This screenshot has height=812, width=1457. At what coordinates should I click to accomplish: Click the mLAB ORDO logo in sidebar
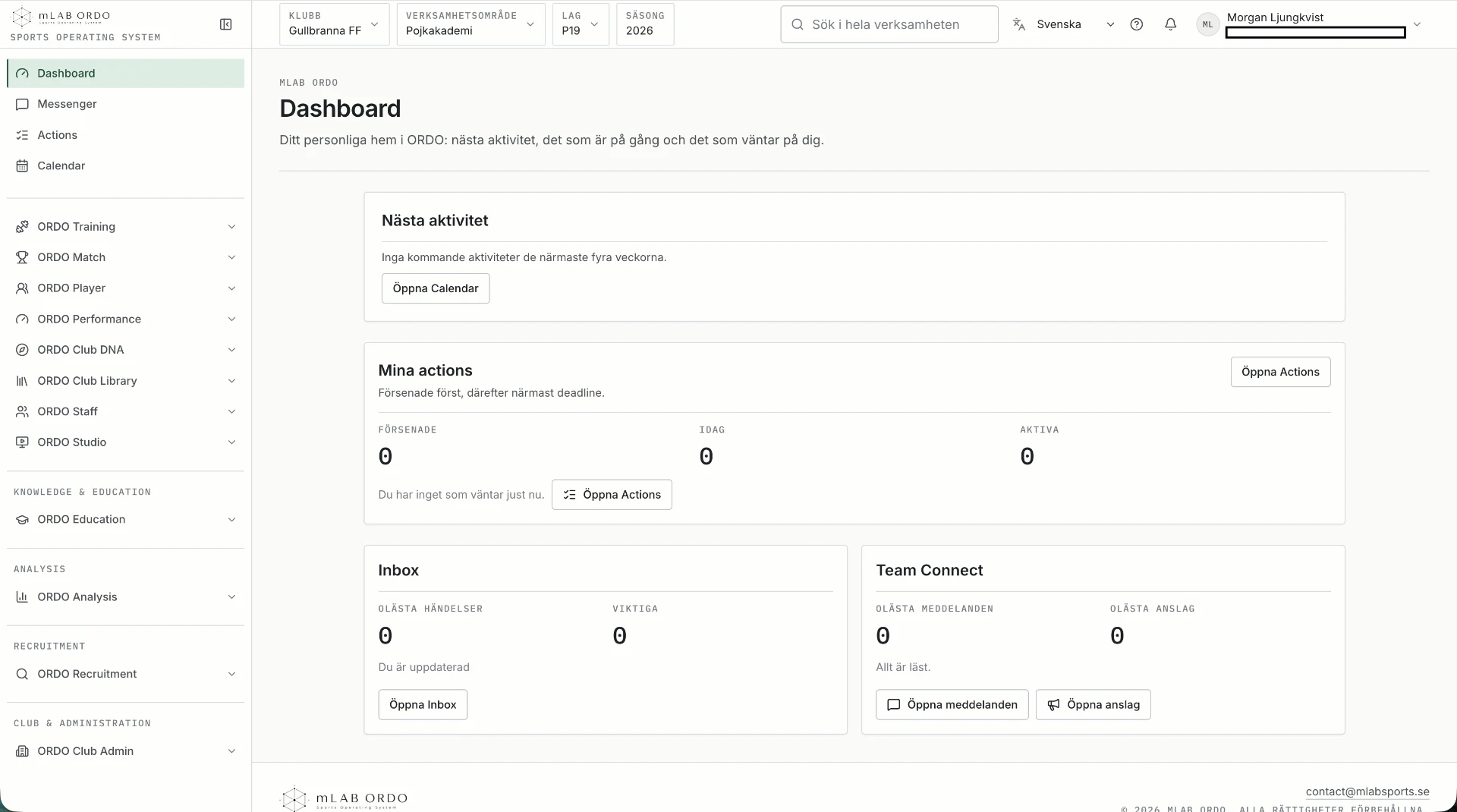(62, 16)
